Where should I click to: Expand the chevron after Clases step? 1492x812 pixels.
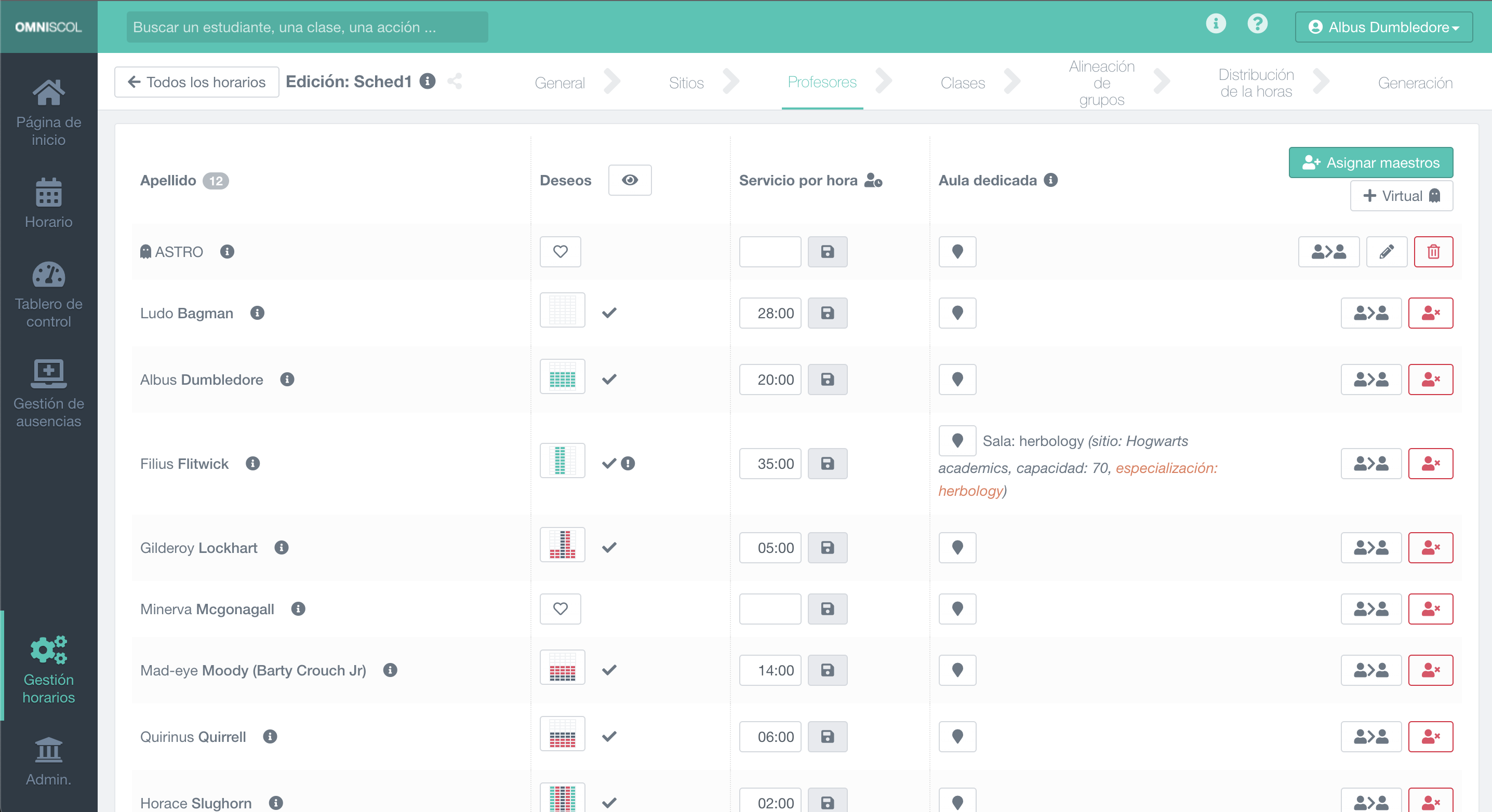[x=1011, y=82]
